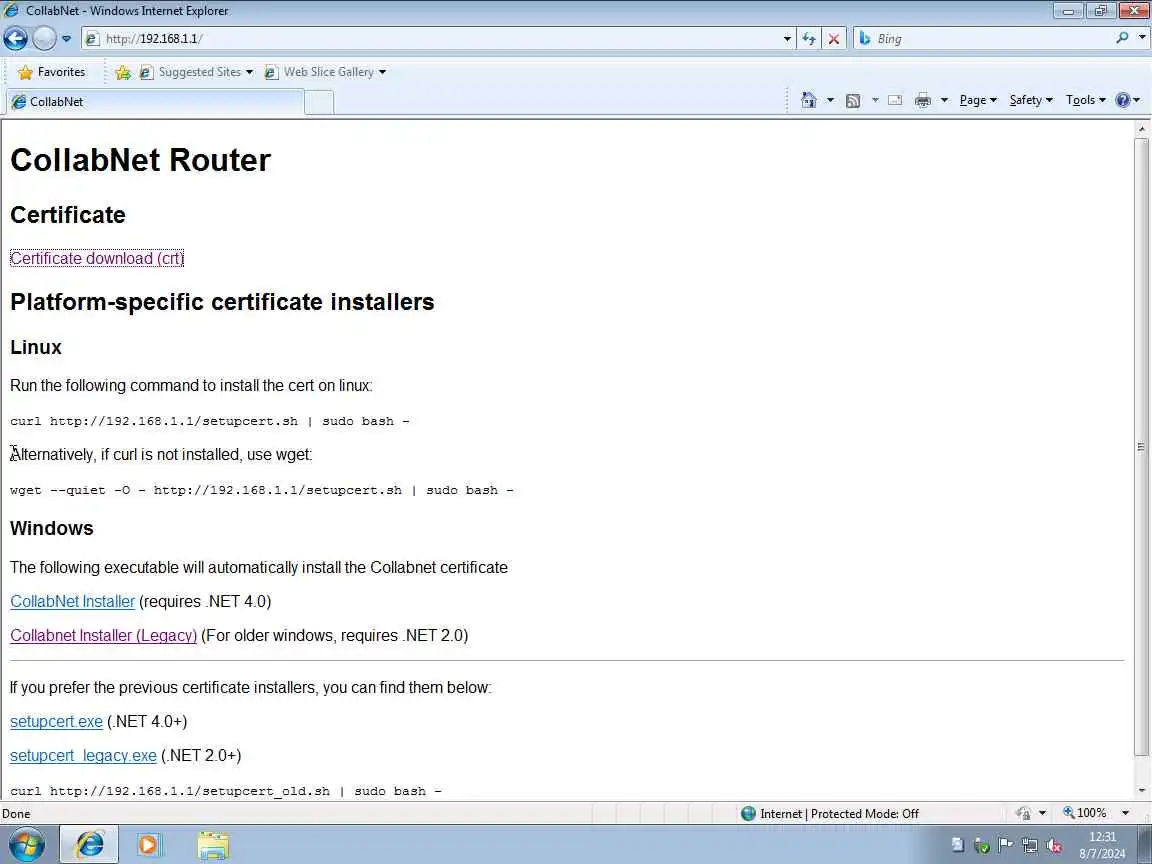The height and width of the screenshot is (864, 1152).
Task: Click the status bar privacy lock icon
Action: coord(1023,813)
